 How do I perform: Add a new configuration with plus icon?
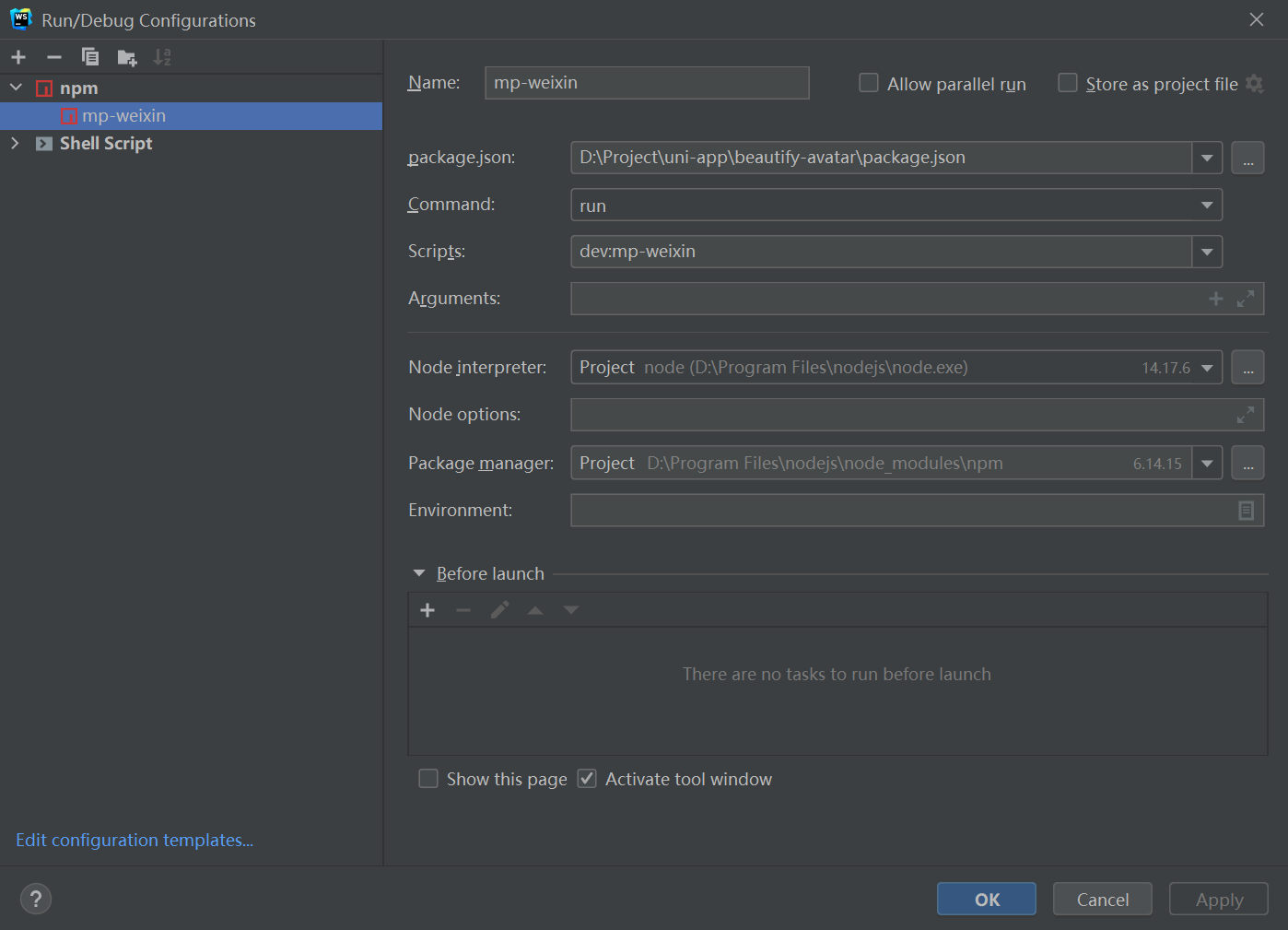pos(18,57)
